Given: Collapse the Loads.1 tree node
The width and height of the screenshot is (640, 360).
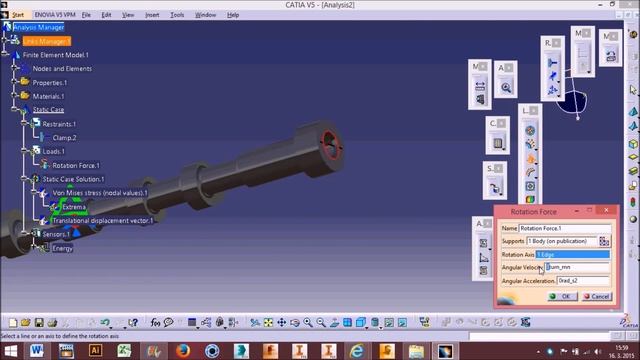Looking at the screenshot, I should coord(24,151).
